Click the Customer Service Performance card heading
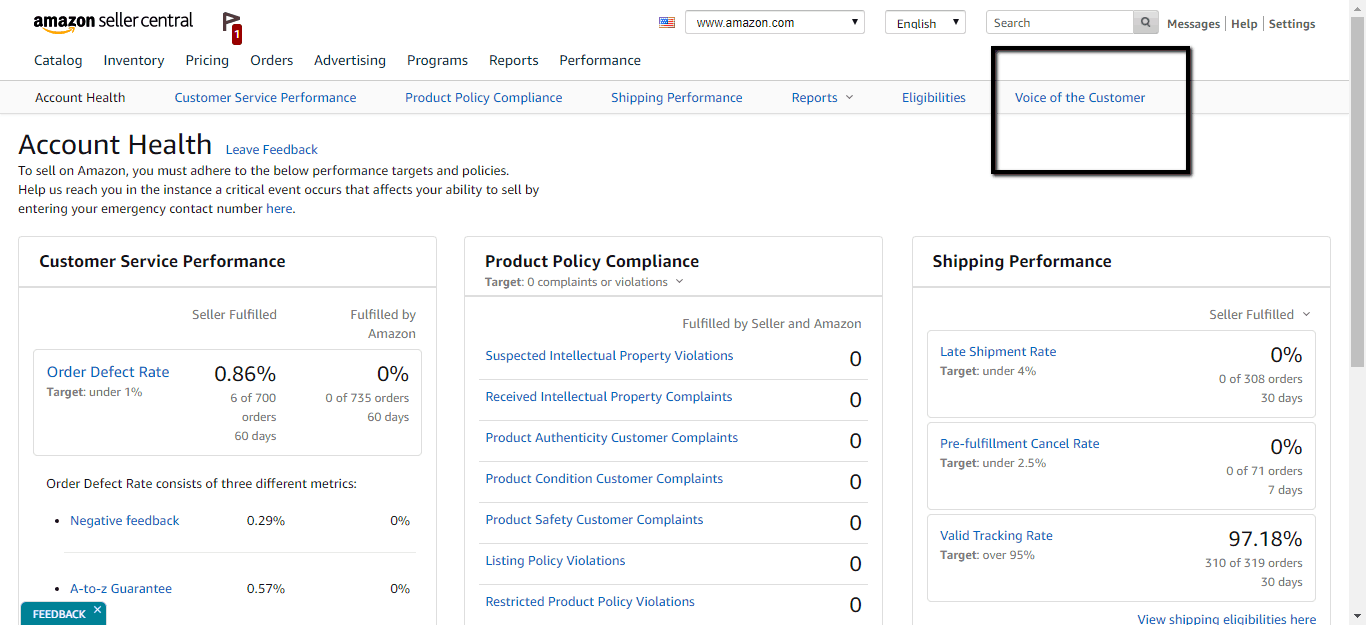 tap(162, 262)
